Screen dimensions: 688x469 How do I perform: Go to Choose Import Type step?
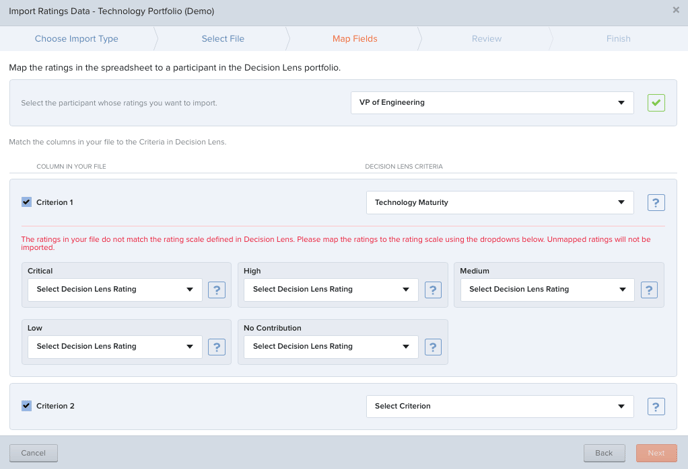point(76,39)
